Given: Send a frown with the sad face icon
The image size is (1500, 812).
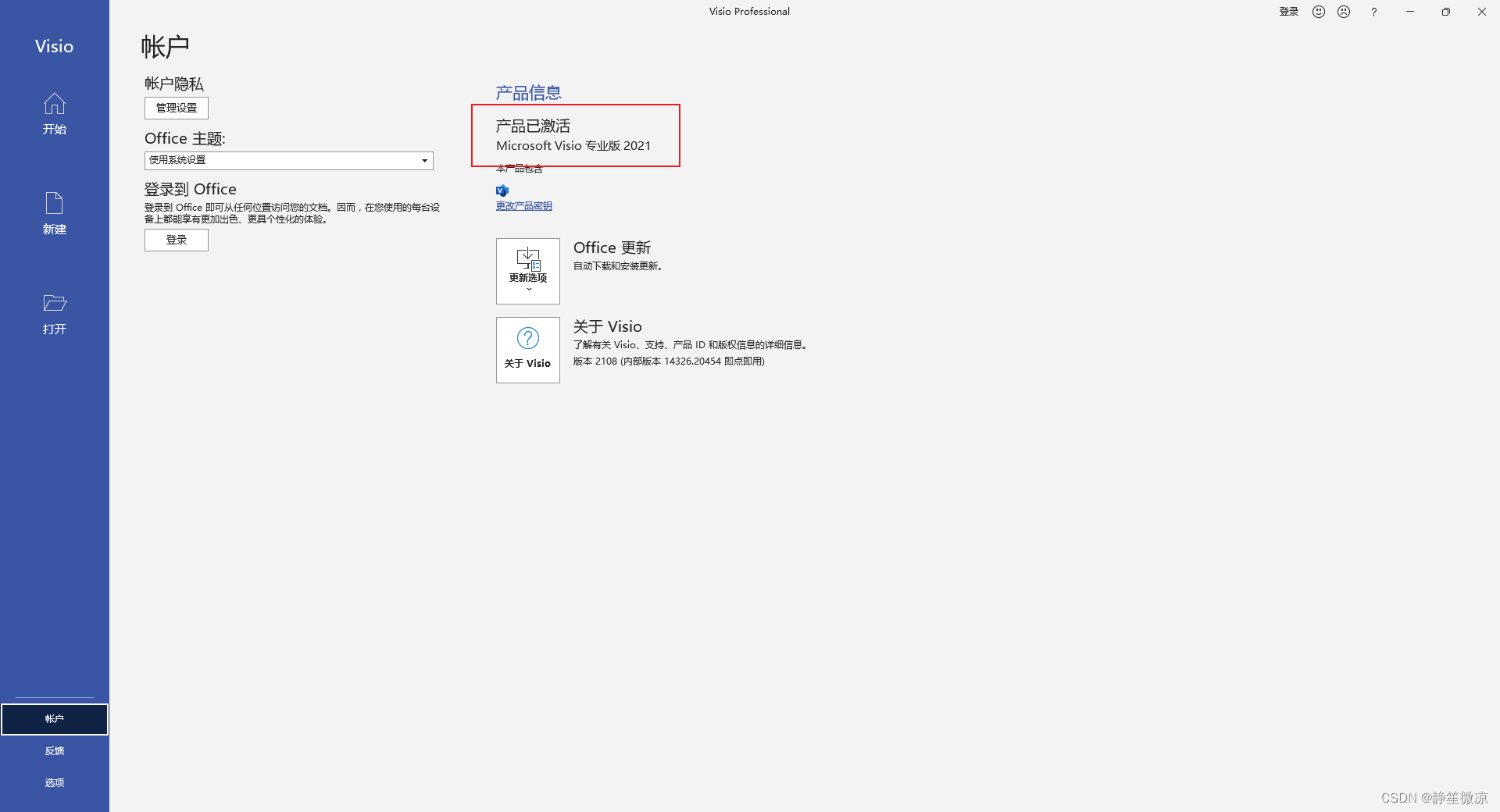Looking at the screenshot, I should [1344, 12].
